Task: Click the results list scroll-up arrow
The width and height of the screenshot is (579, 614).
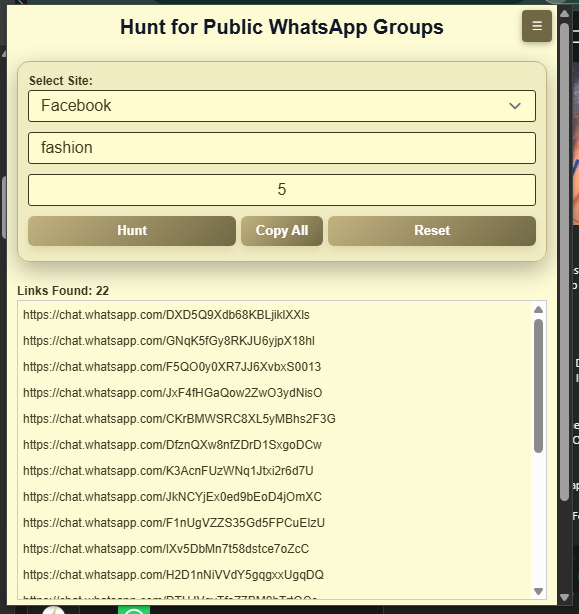Action: click(x=538, y=310)
